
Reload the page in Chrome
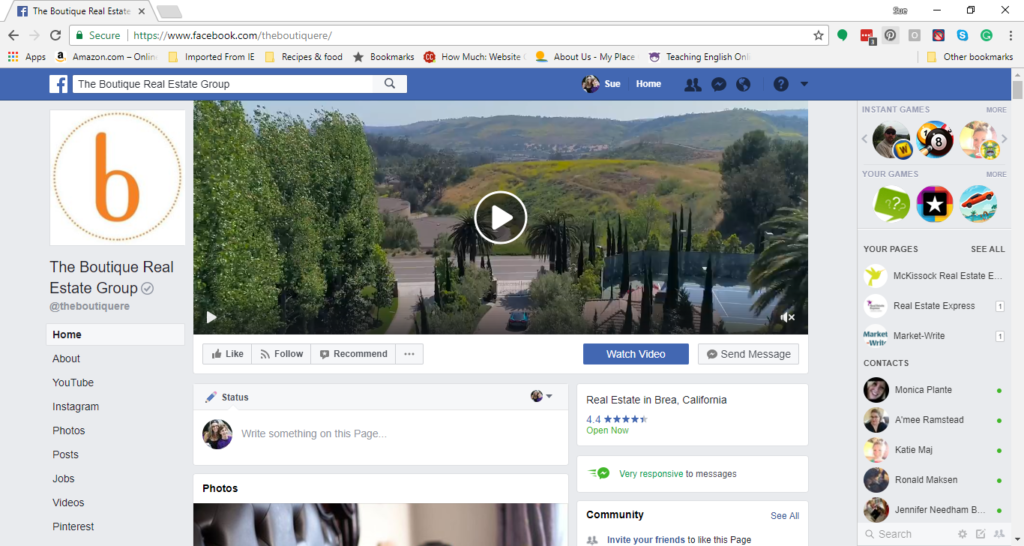coord(56,35)
